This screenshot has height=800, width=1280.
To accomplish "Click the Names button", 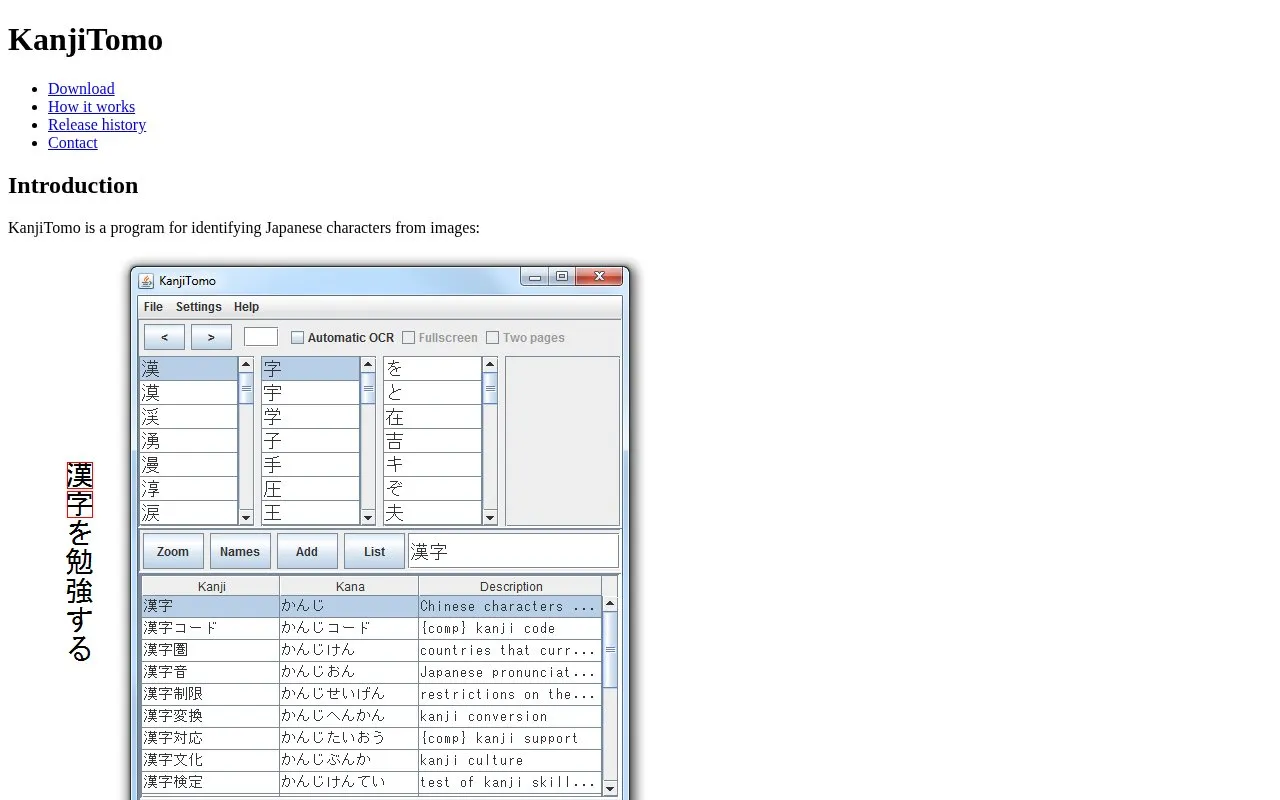I will pyautogui.click(x=240, y=551).
